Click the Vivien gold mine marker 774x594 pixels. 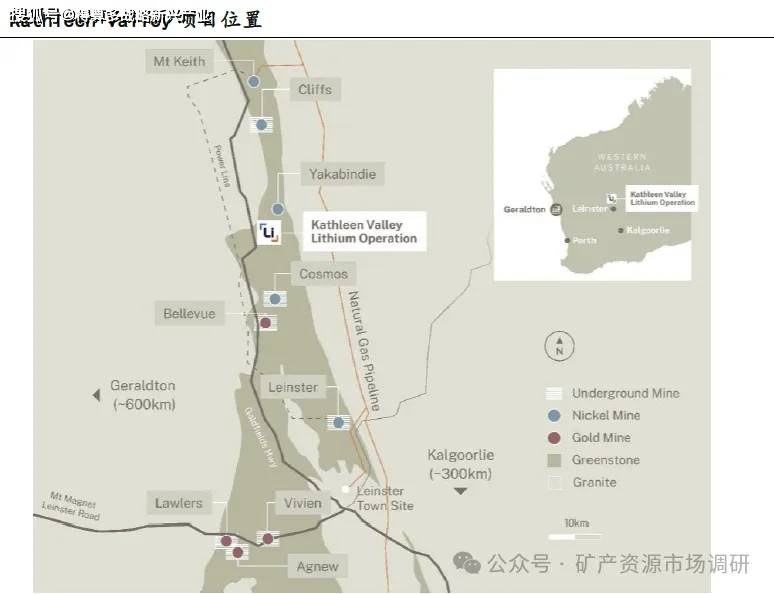(268, 539)
